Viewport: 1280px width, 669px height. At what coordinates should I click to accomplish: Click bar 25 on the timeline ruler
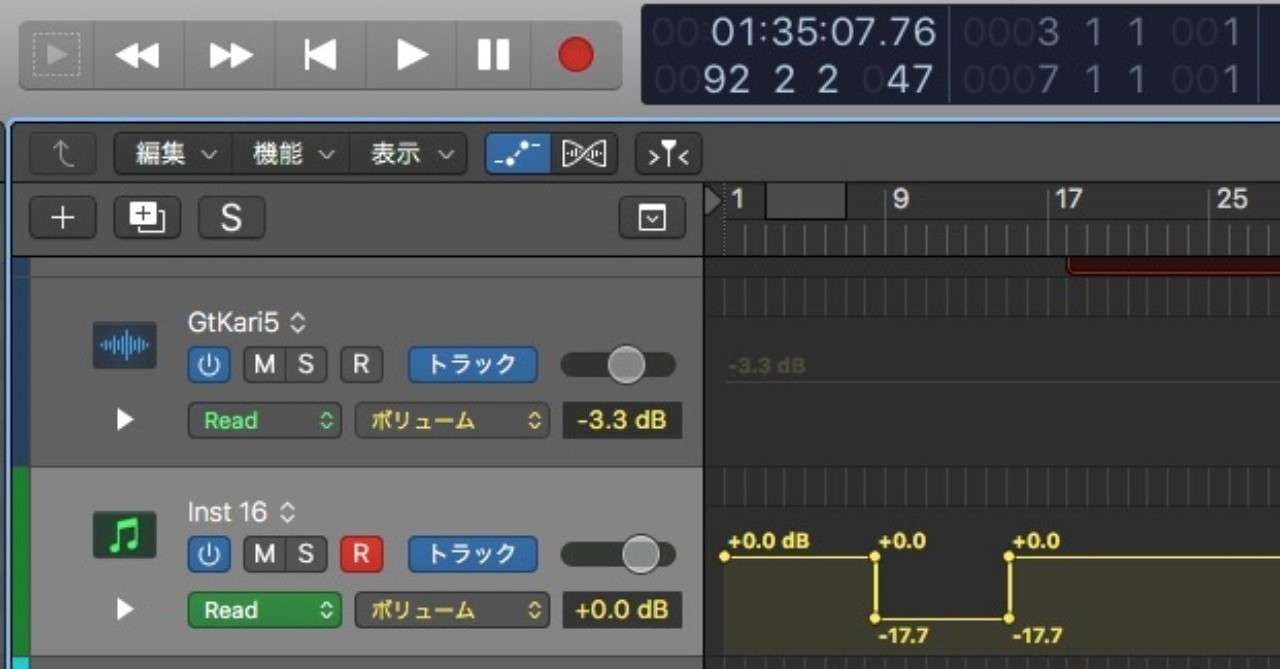tap(1232, 200)
